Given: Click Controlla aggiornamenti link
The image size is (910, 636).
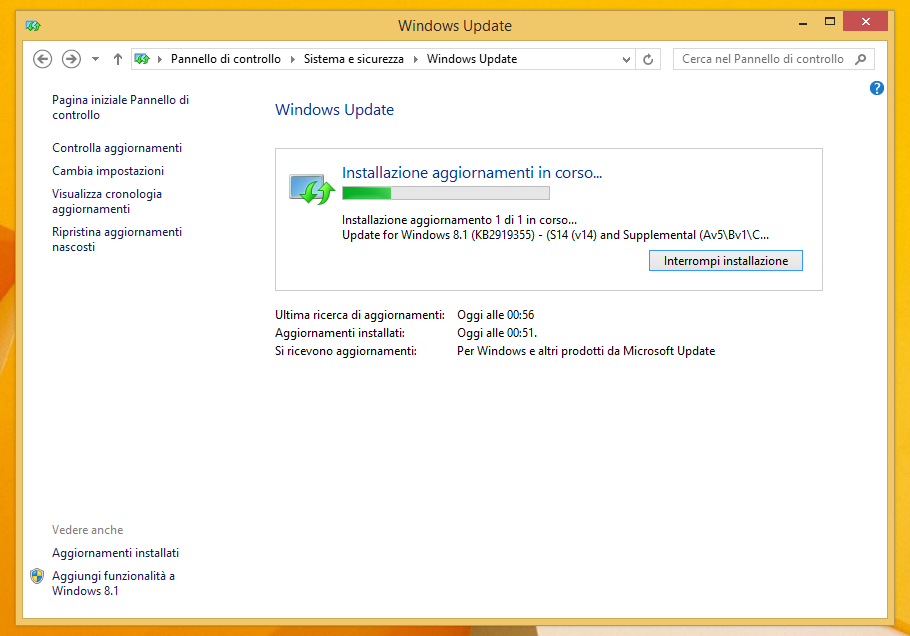Looking at the screenshot, I should 117,148.
